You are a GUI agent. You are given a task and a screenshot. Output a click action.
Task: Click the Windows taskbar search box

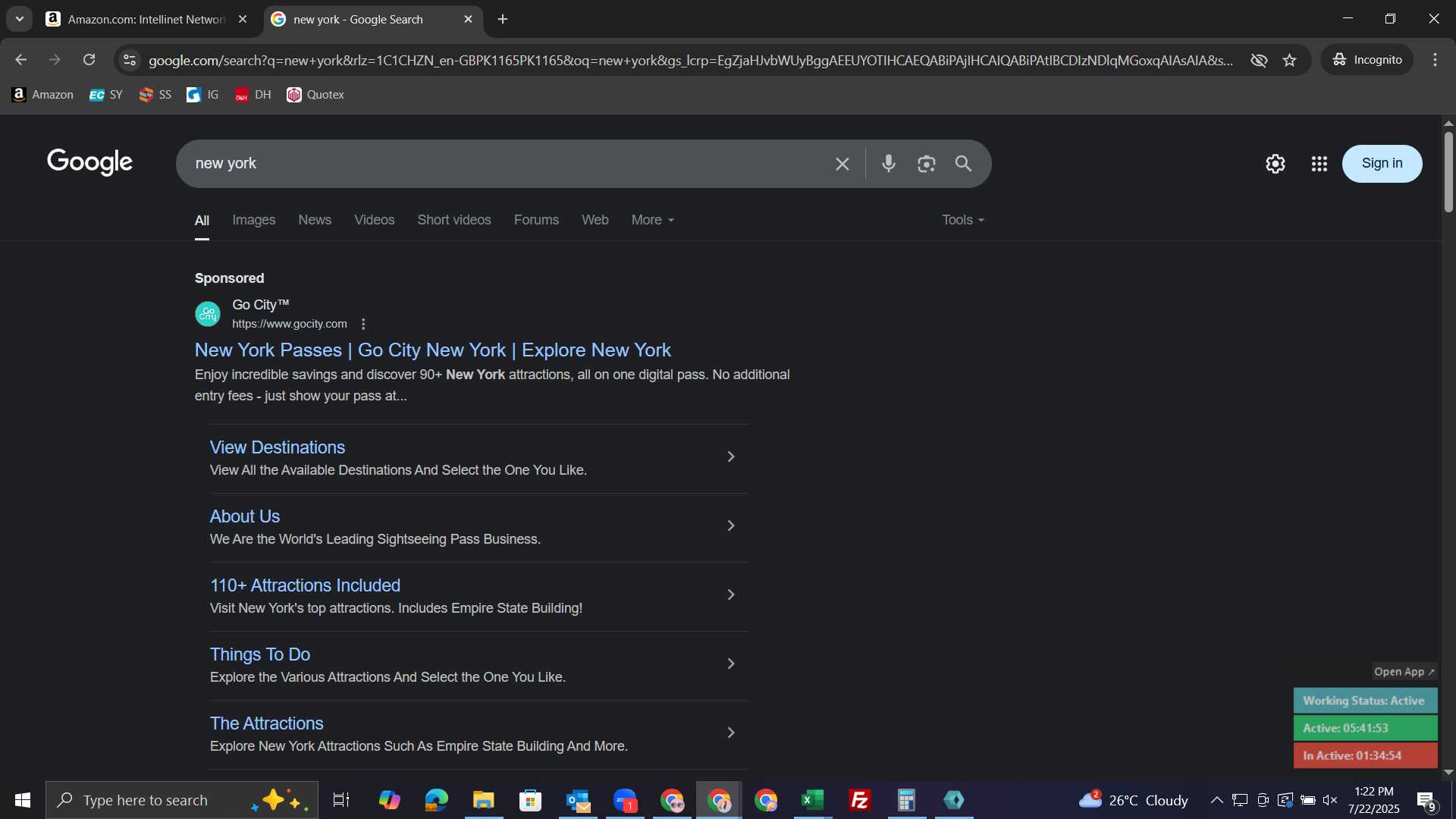tap(182, 800)
